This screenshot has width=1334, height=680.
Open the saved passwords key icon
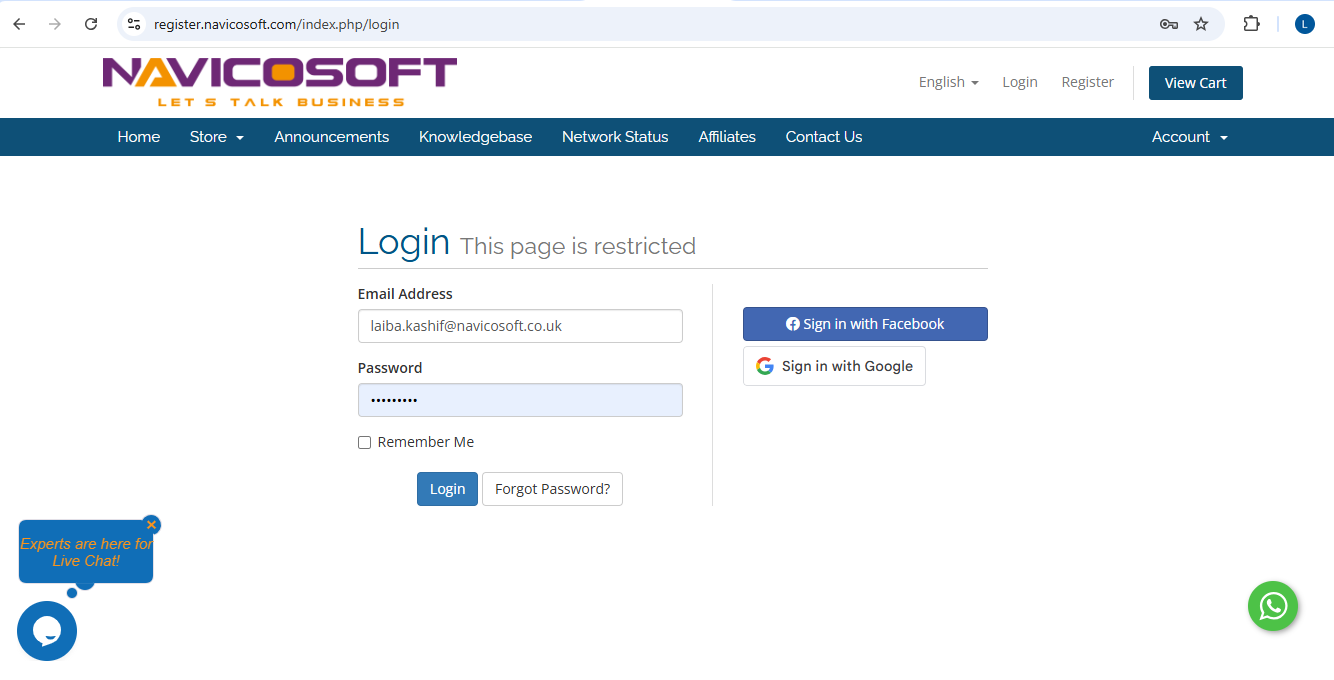click(1168, 24)
